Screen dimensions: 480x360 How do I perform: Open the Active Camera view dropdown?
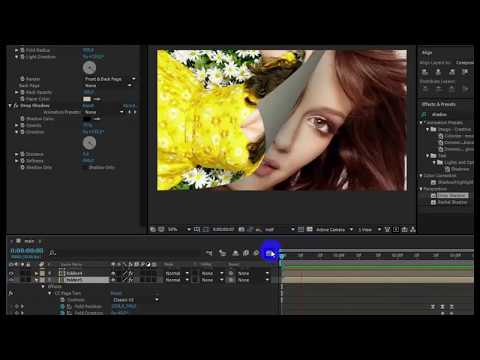(x=334, y=229)
